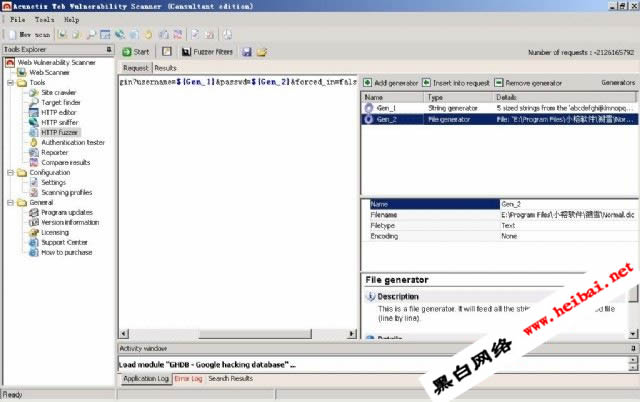Open saved fuzzer file with the folder icon

[x=262, y=52]
